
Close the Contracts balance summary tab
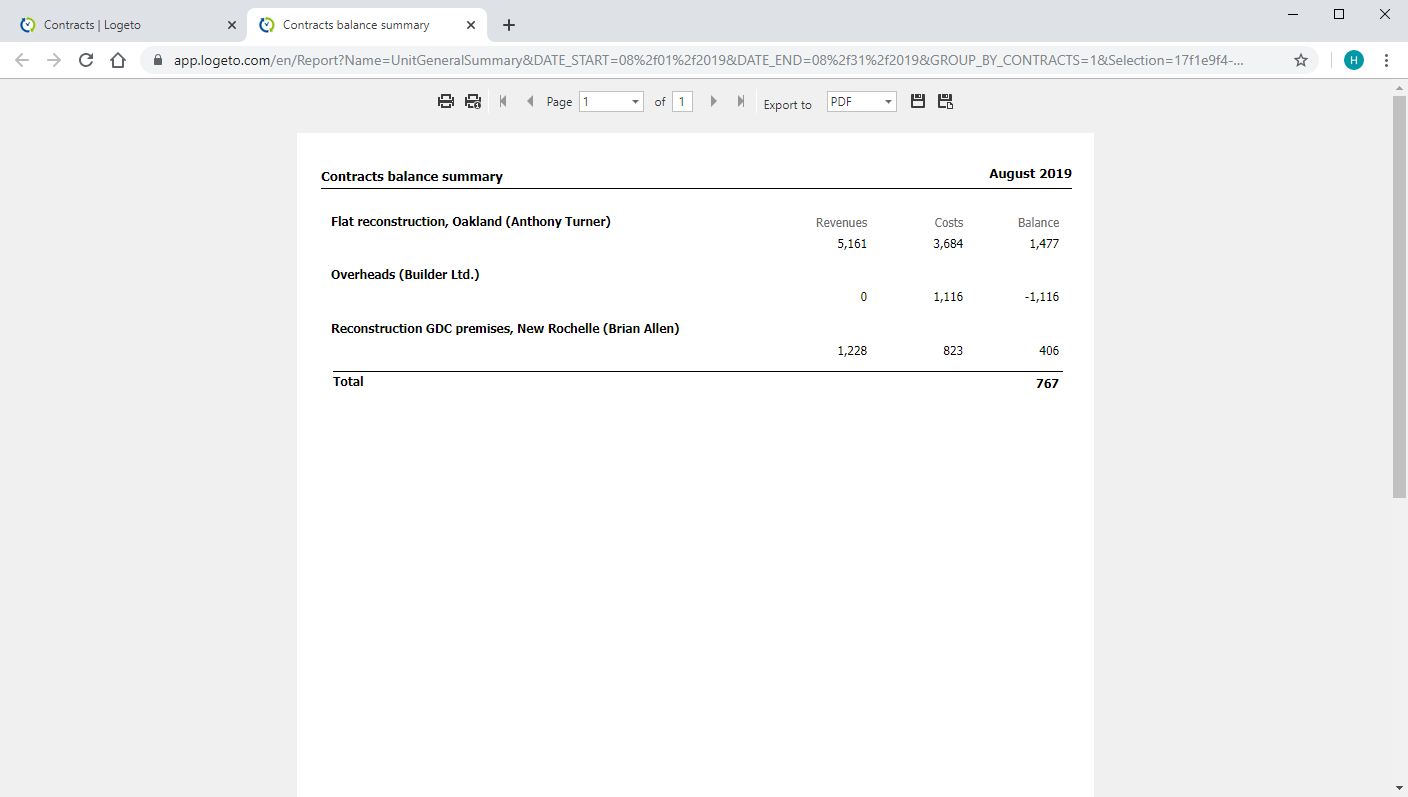tap(471, 25)
